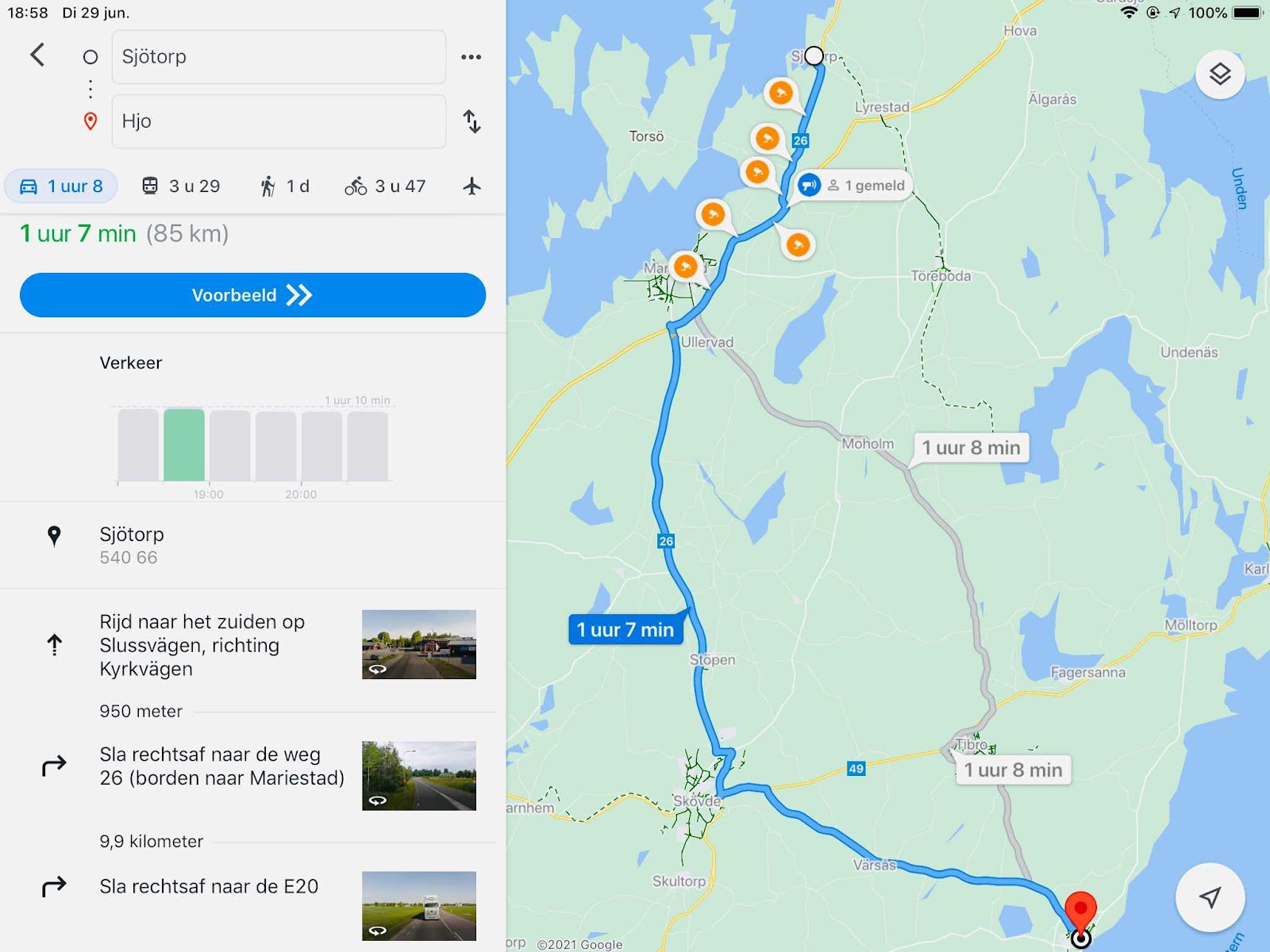Screen dimensions: 1270x952
Task: Switch to transit tab '3 u 29'
Action: [x=181, y=186]
